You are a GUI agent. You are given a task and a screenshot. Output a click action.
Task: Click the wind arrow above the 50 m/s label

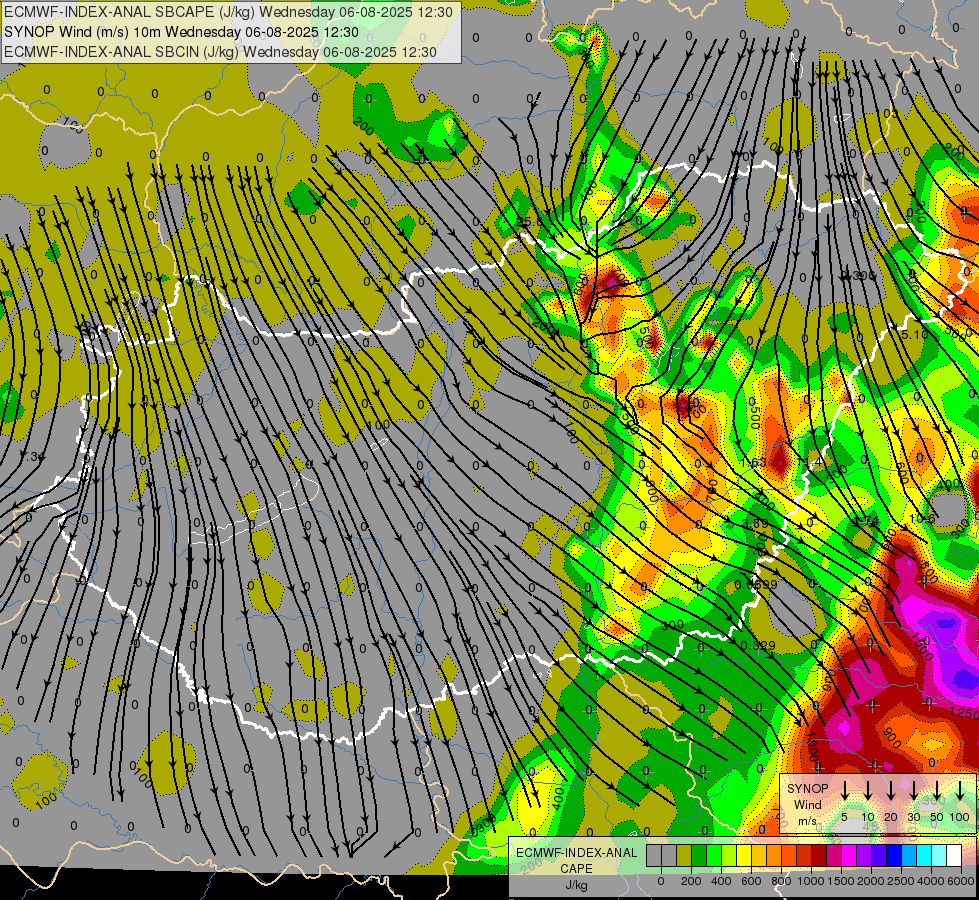pos(937,790)
